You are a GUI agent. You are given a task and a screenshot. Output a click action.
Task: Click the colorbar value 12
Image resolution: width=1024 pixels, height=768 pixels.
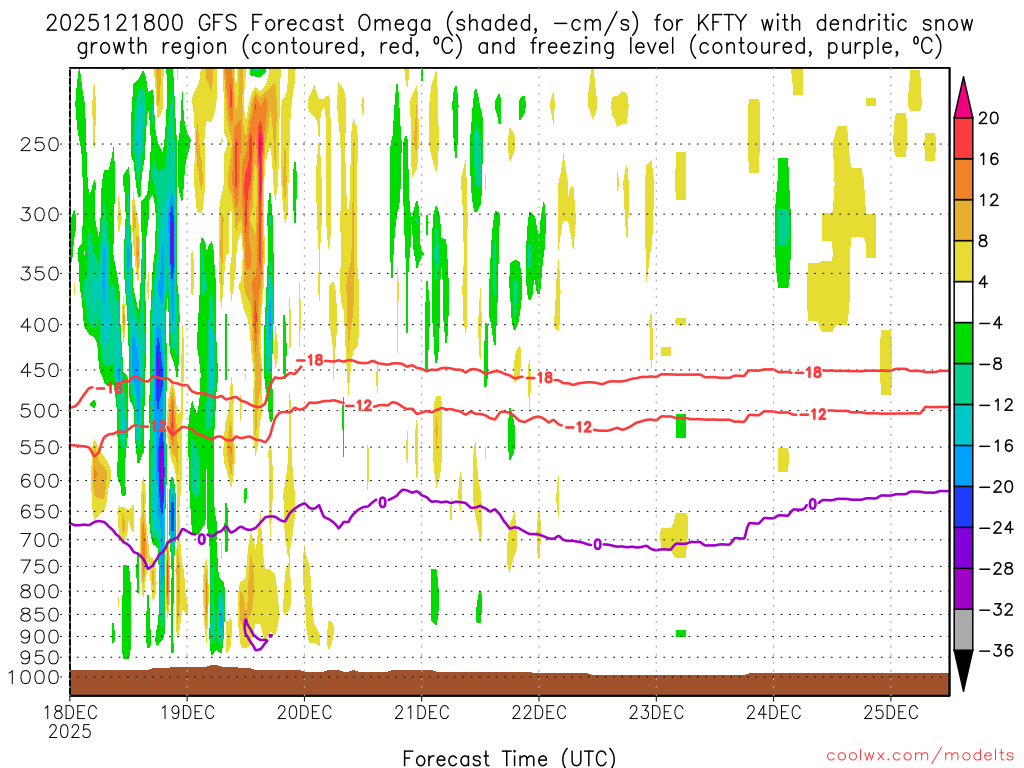coord(989,200)
